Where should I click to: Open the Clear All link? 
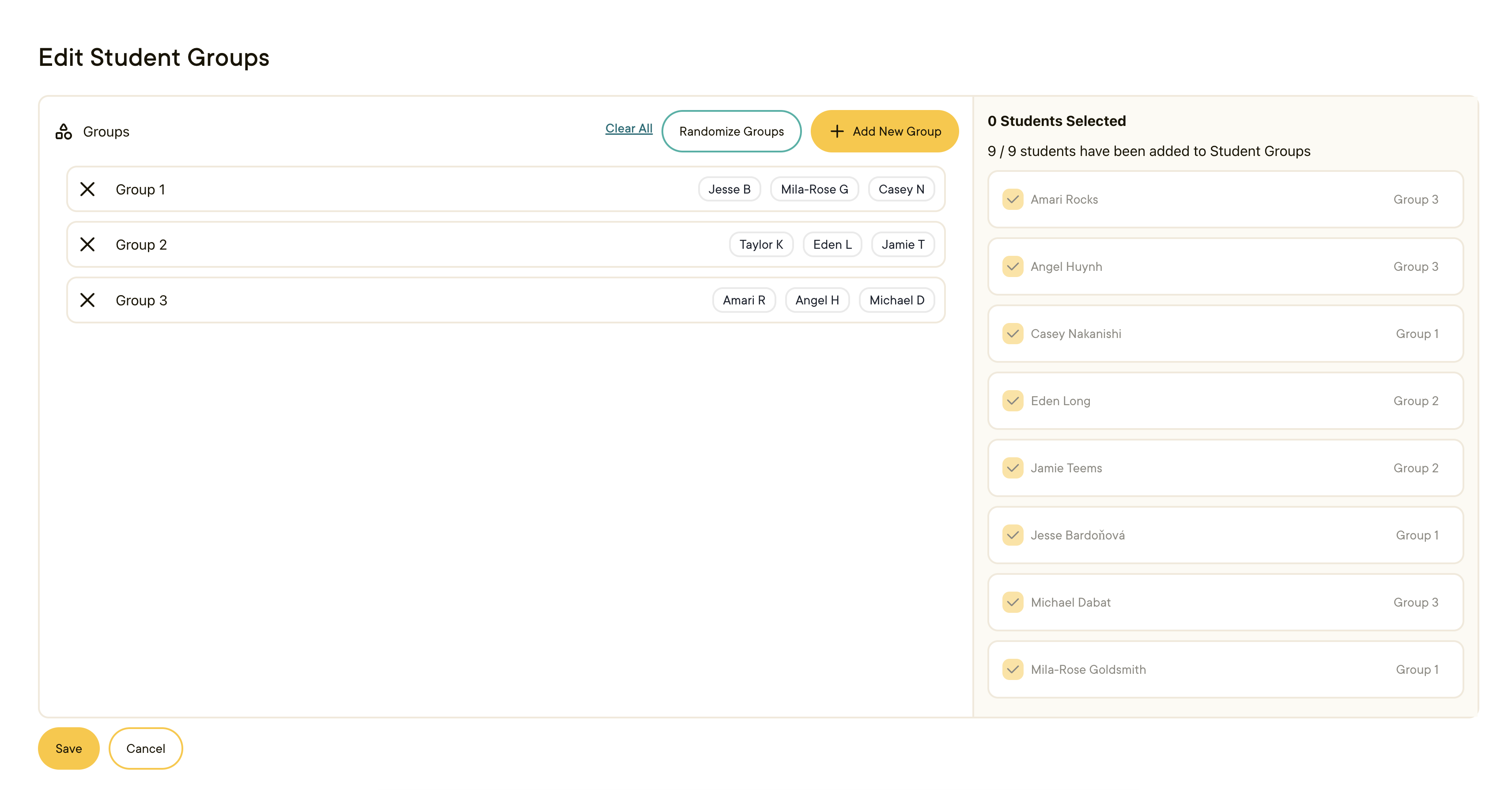tap(628, 128)
